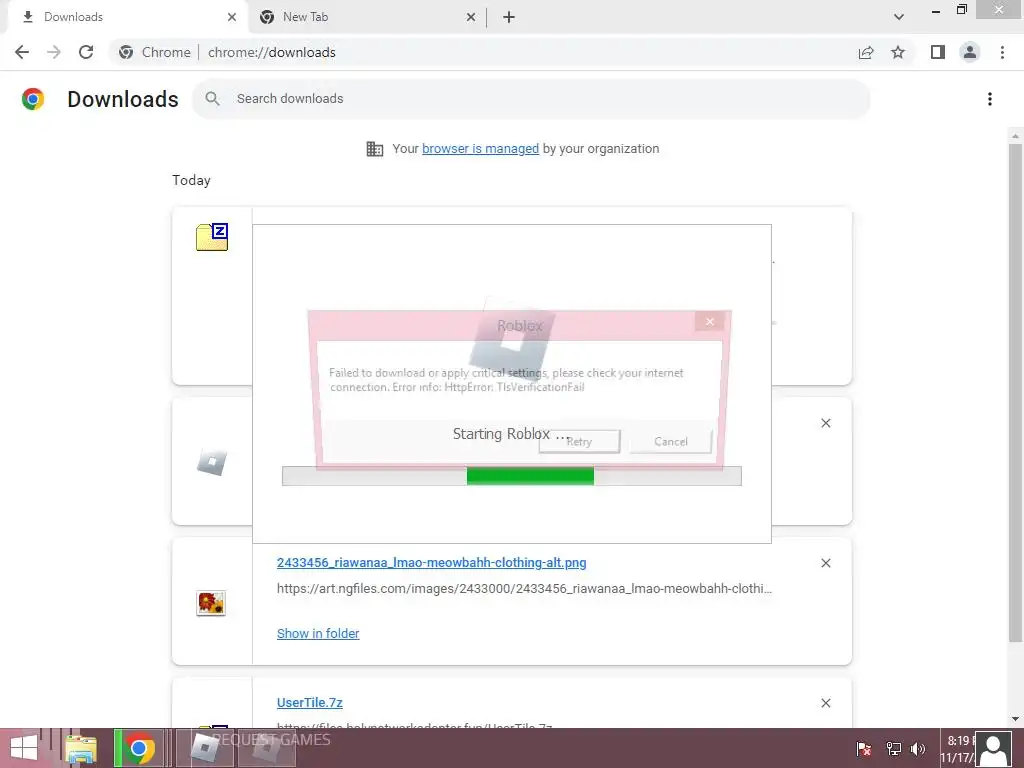Viewport: 1024px width, 768px height.
Task: Close the Downloads tab
Action: click(232, 17)
